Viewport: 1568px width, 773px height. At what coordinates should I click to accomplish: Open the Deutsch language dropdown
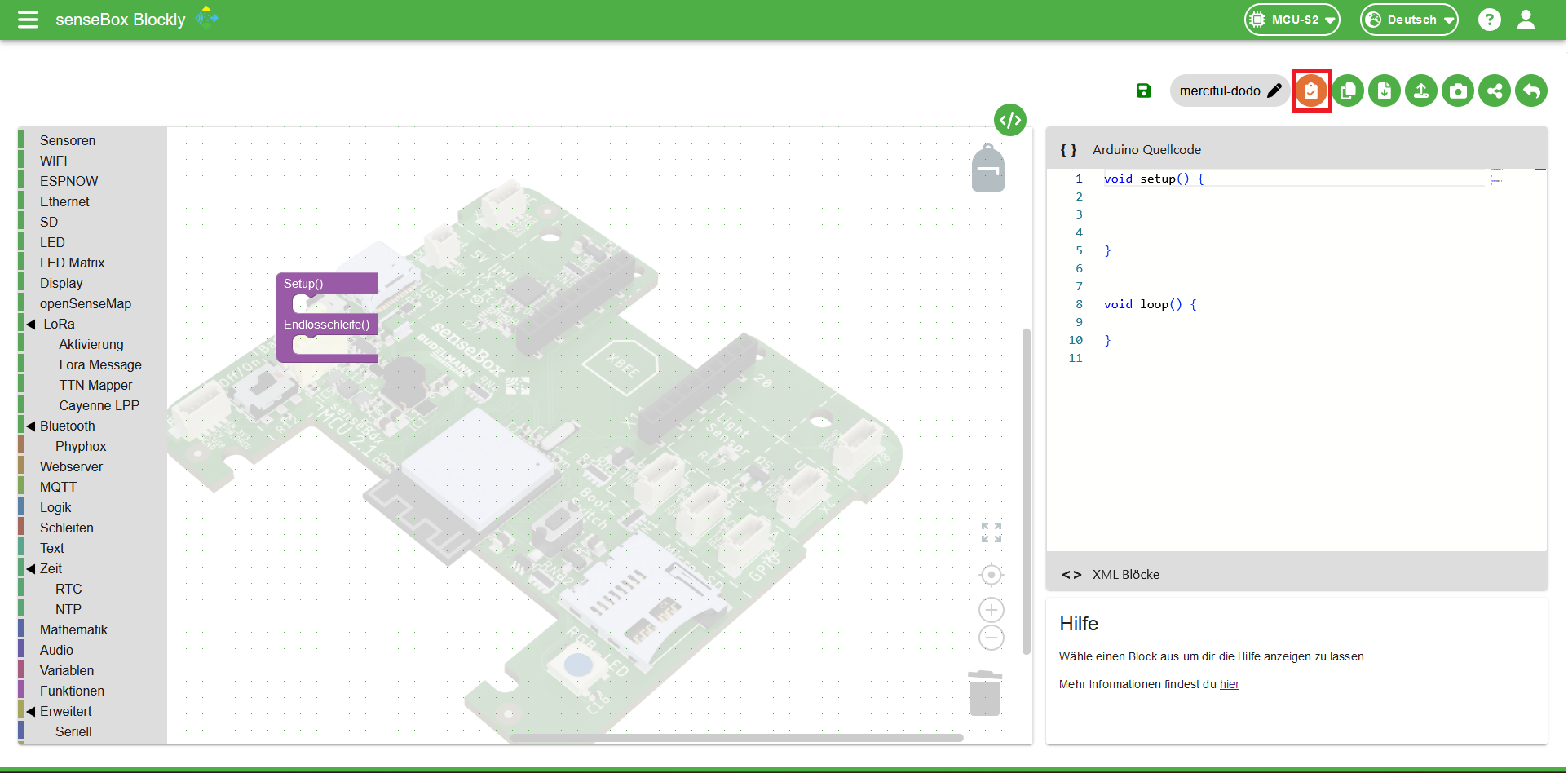tap(1409, 20)
